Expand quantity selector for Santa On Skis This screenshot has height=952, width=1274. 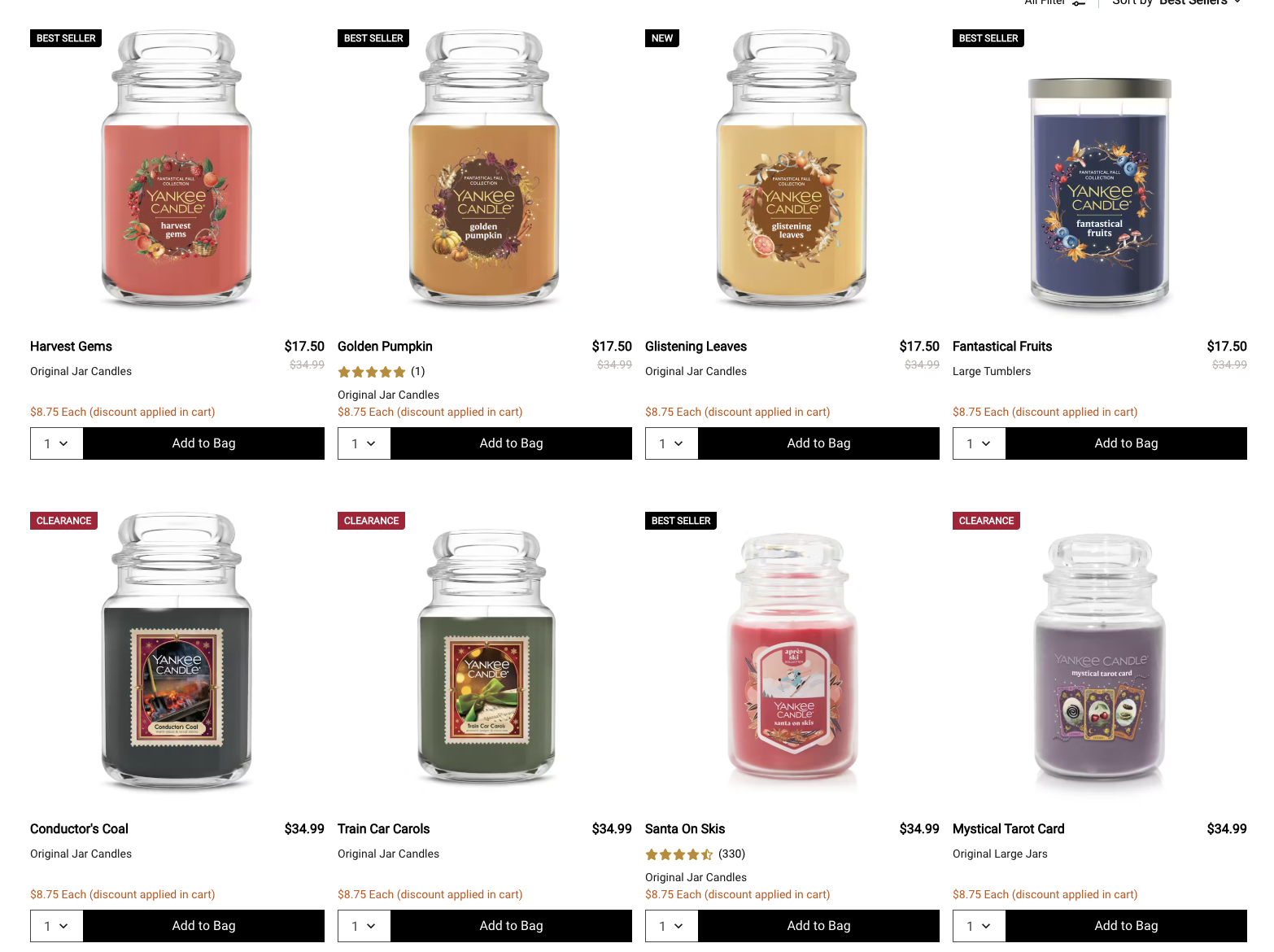(x=671, y=926)
